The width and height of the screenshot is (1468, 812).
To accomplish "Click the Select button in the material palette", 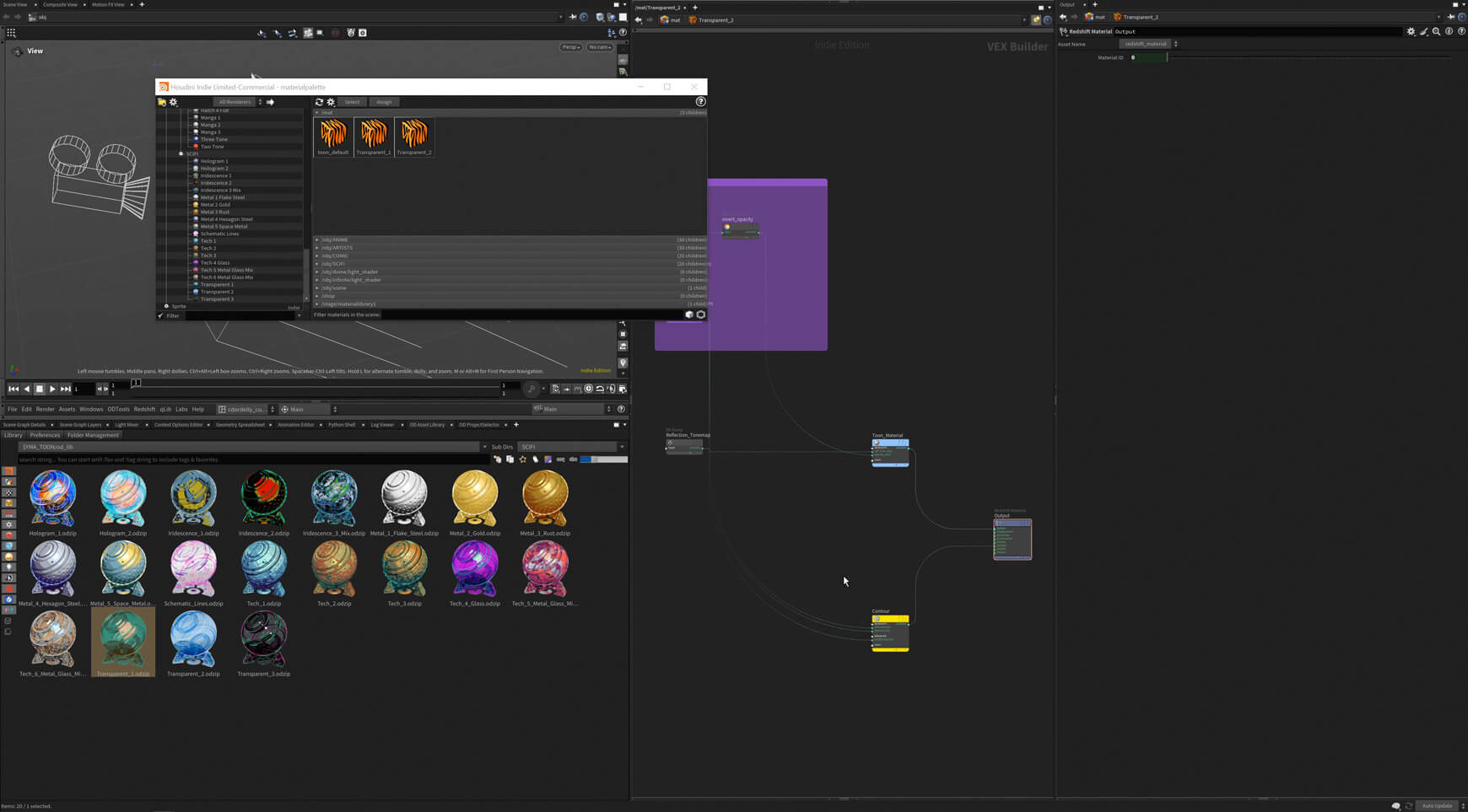I will [352, 101].
